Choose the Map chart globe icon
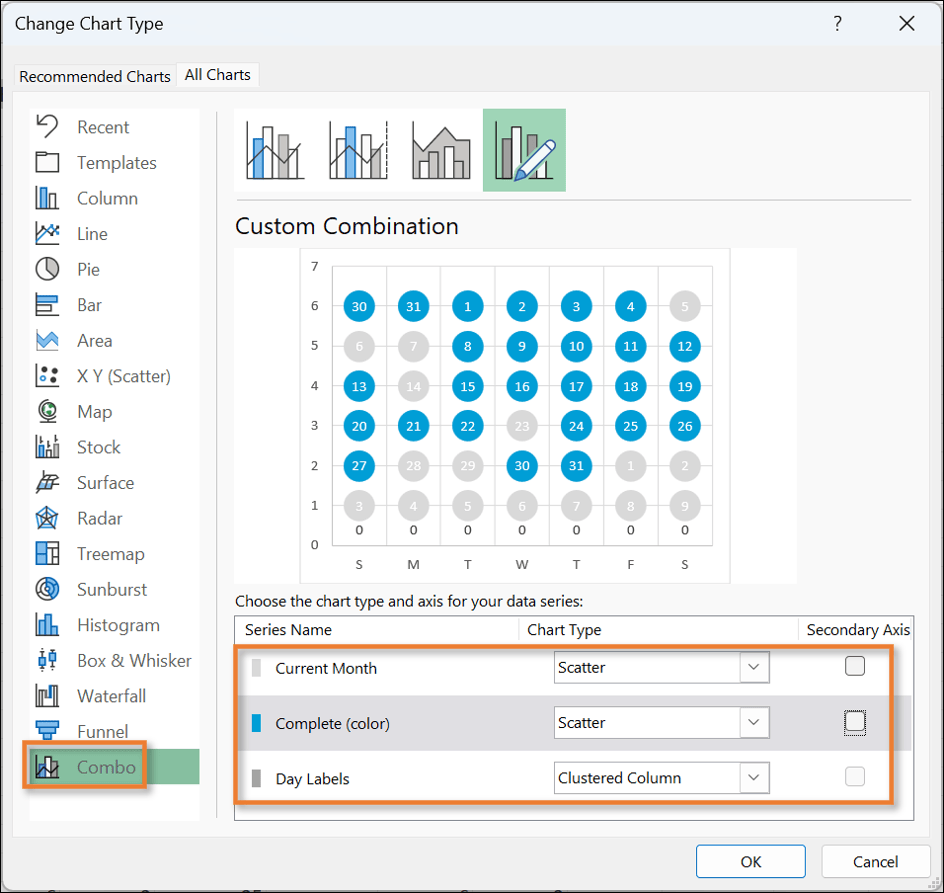The image size is (944, 893). pos(47,411)
